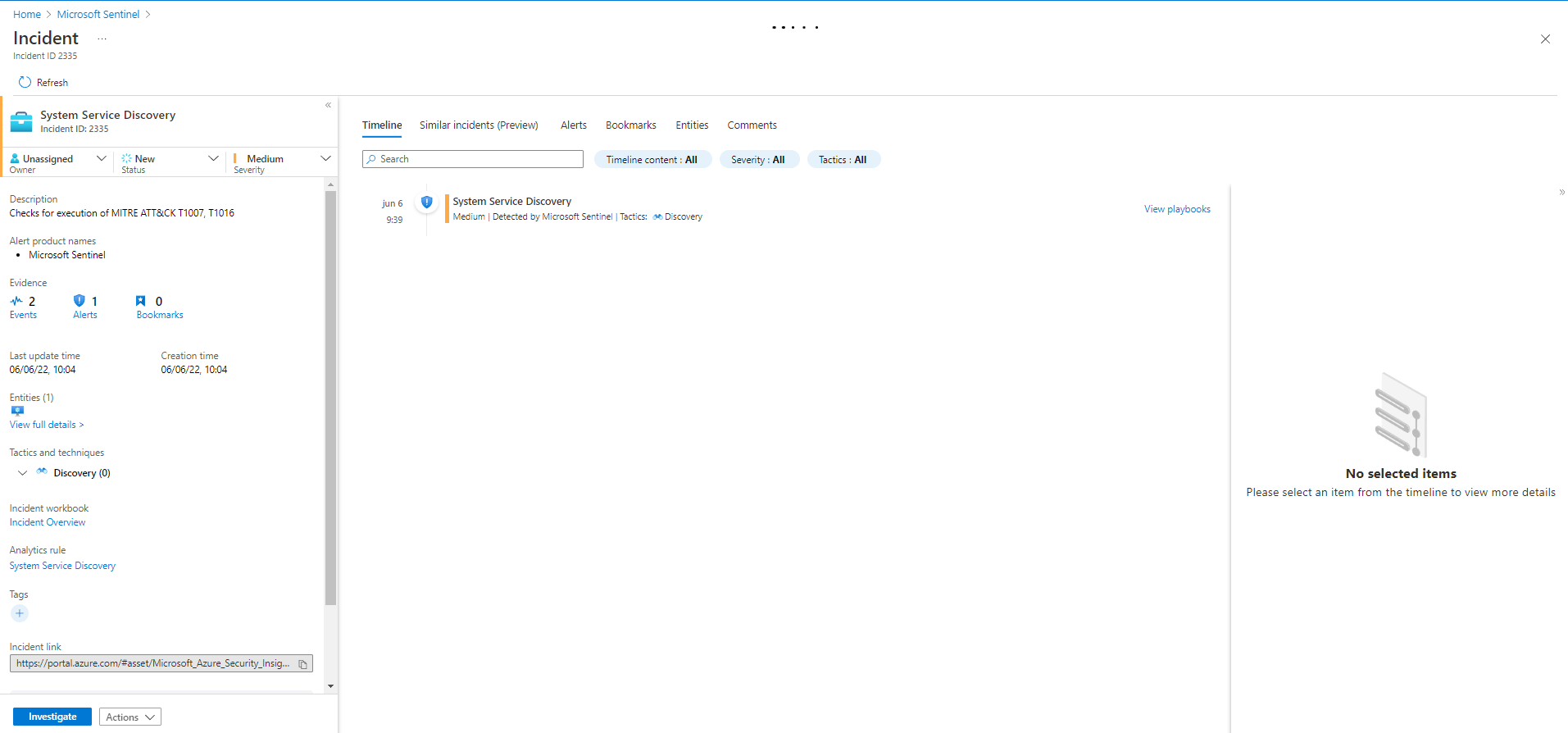Open the Timeline content filter pill
This screenshot has width=1568, height=733.
coord(652,160)
